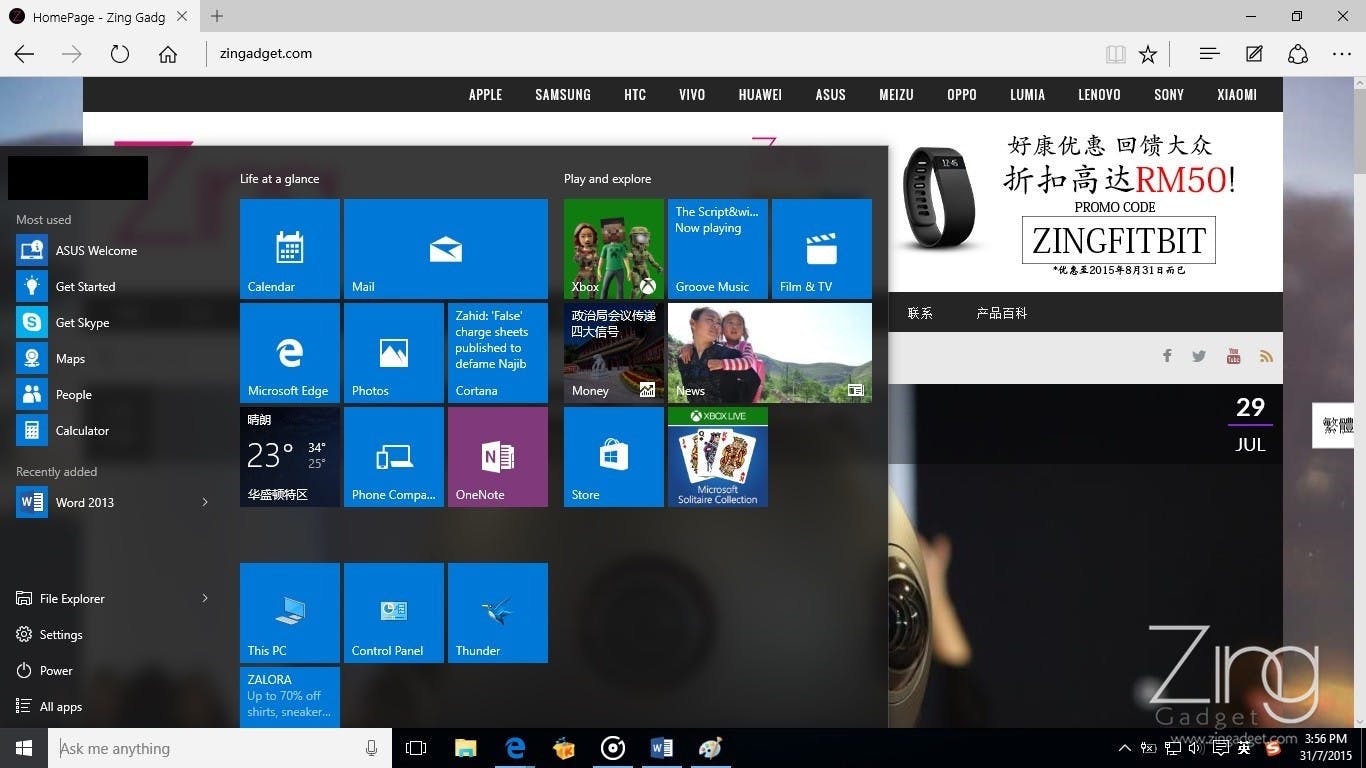Open People from the Most used list
The image size is (1366, 768).
pyautogui.click(x=73, y=394)
